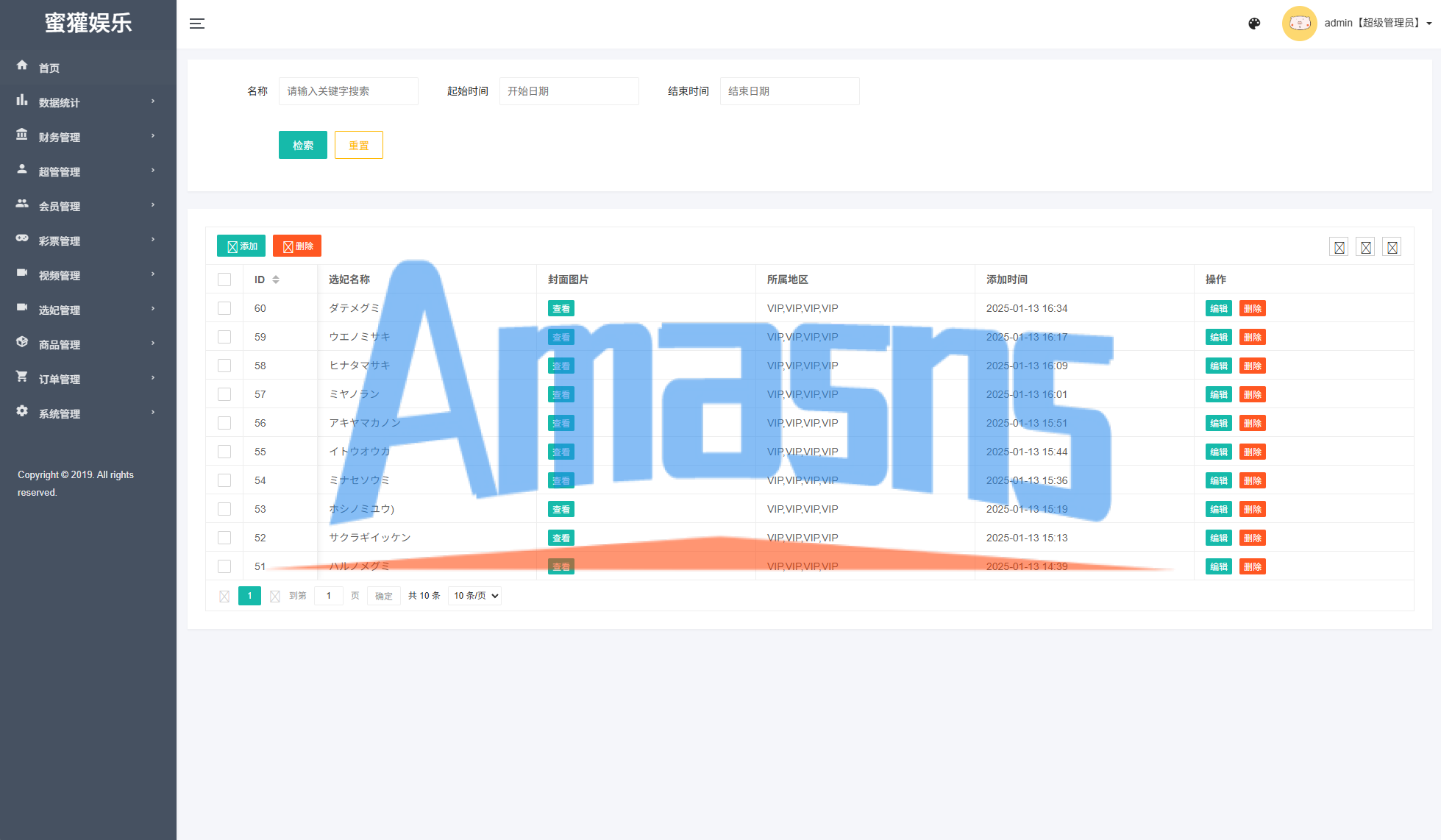
Task: Sort the table by ID column arrows
Action: tap(276, 280)
